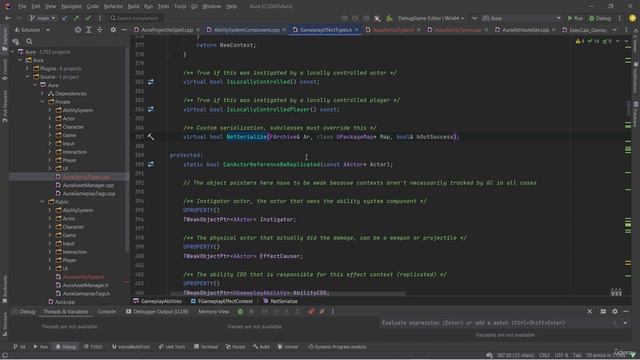Collapse the Private folder
640x360 pixels.
point(42,102)
